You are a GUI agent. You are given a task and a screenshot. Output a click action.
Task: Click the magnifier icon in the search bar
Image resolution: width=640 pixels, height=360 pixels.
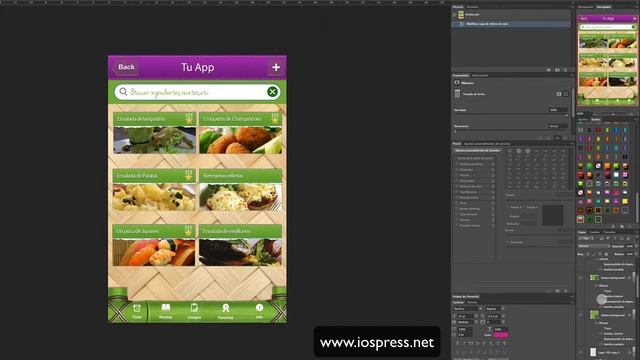coord(123,92)
